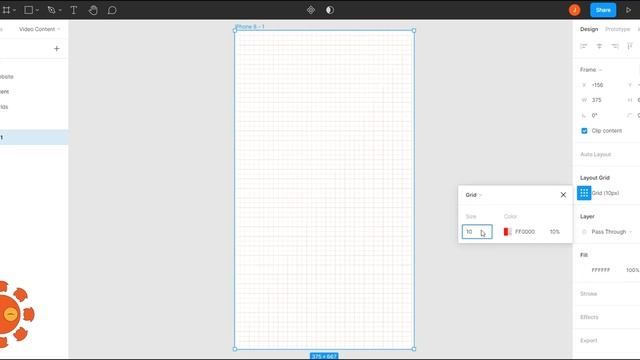The image size is (640, 360).
Task: Click the FF0000 grid color hex value
Action: coord(525,232)
